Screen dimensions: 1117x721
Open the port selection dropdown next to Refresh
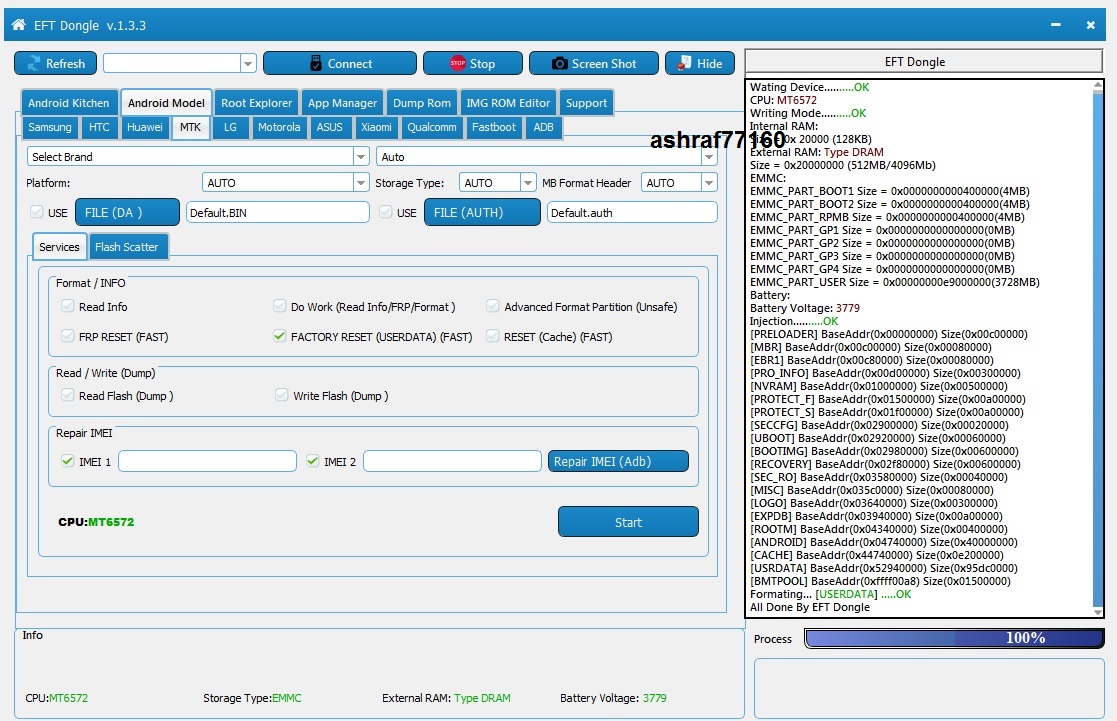point(247,63)
